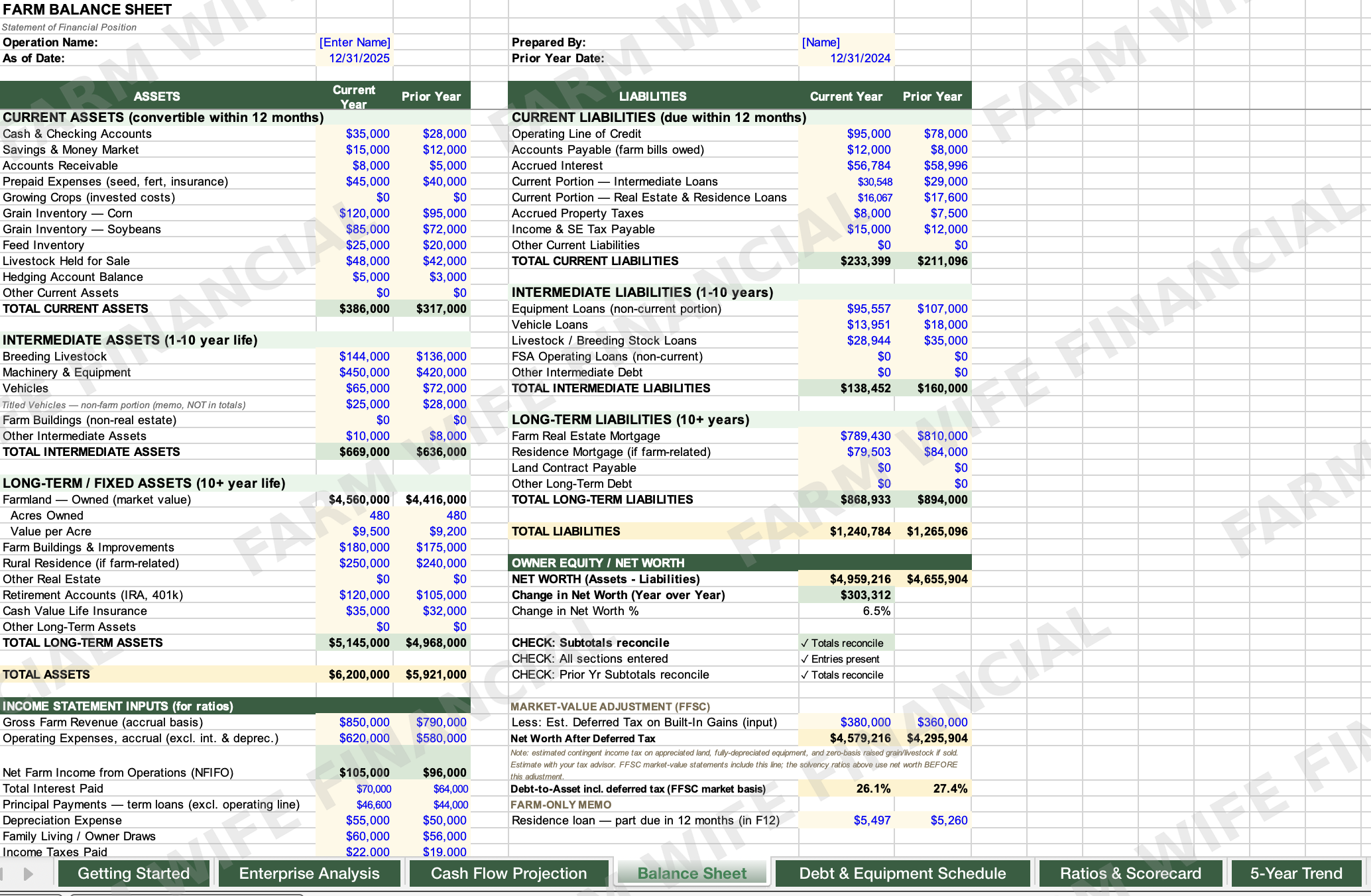Select Gross Farm Revenue value $850,000
Image resolution: width=1371 pixels, height=896 pixels.
click(x=355, y=722)
